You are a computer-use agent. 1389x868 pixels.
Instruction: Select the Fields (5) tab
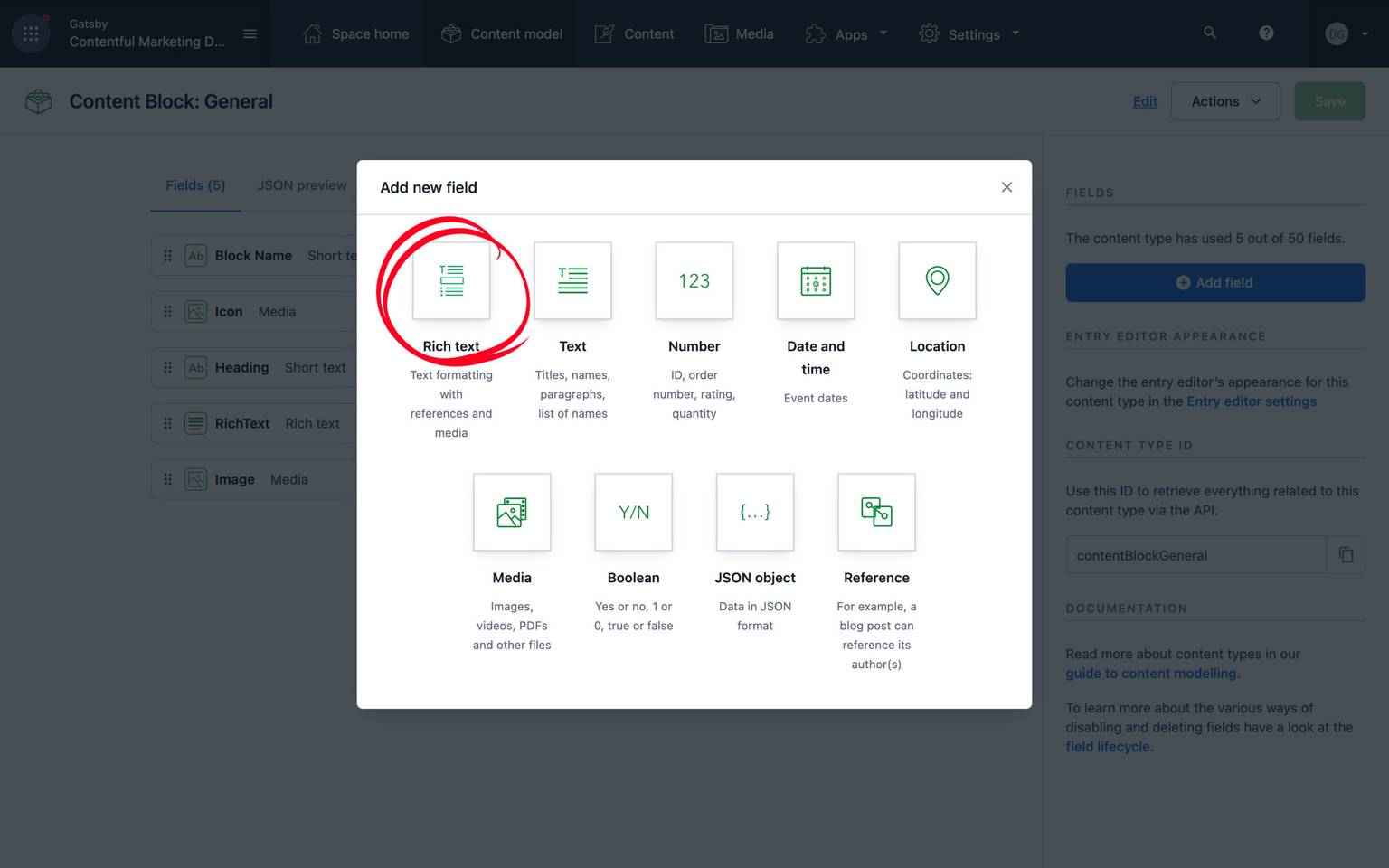(194, 185)
